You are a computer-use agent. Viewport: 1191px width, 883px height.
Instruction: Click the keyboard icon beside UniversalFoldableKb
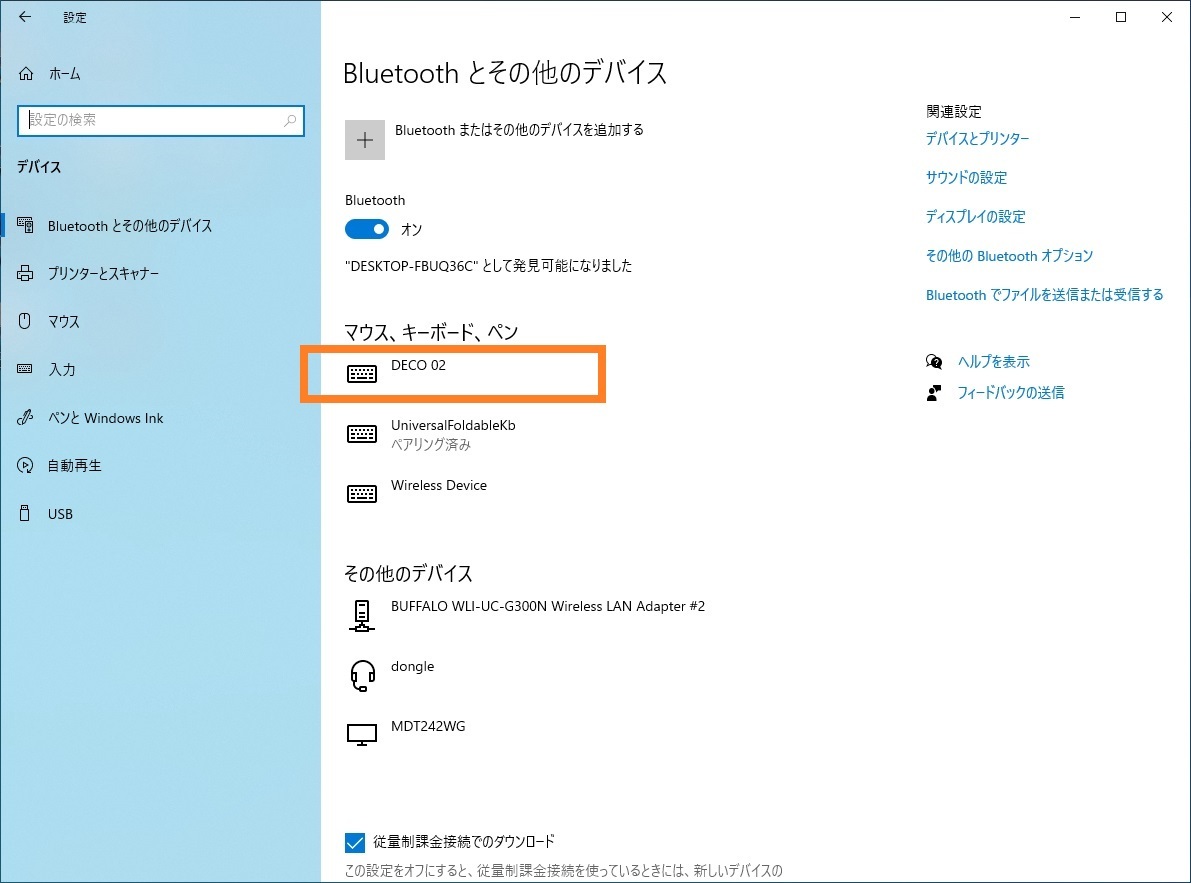click(x=362, y=434)
